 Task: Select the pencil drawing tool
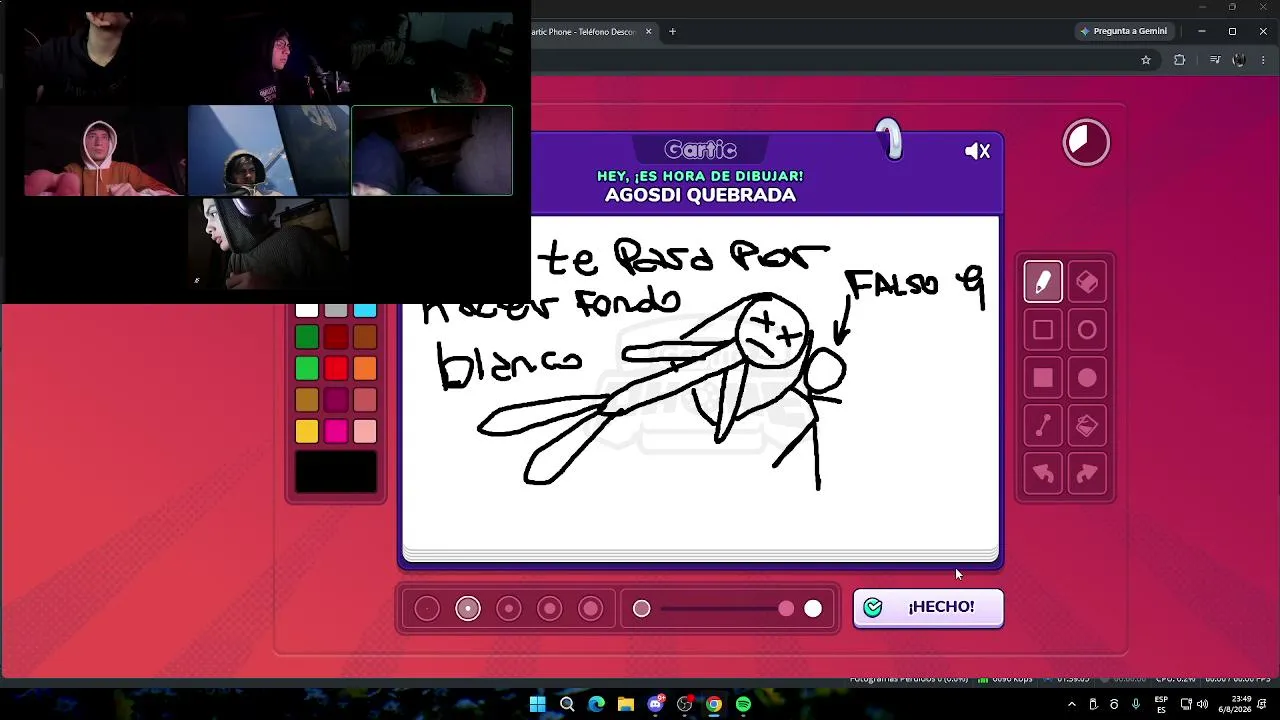click(x=1043, y=282)
